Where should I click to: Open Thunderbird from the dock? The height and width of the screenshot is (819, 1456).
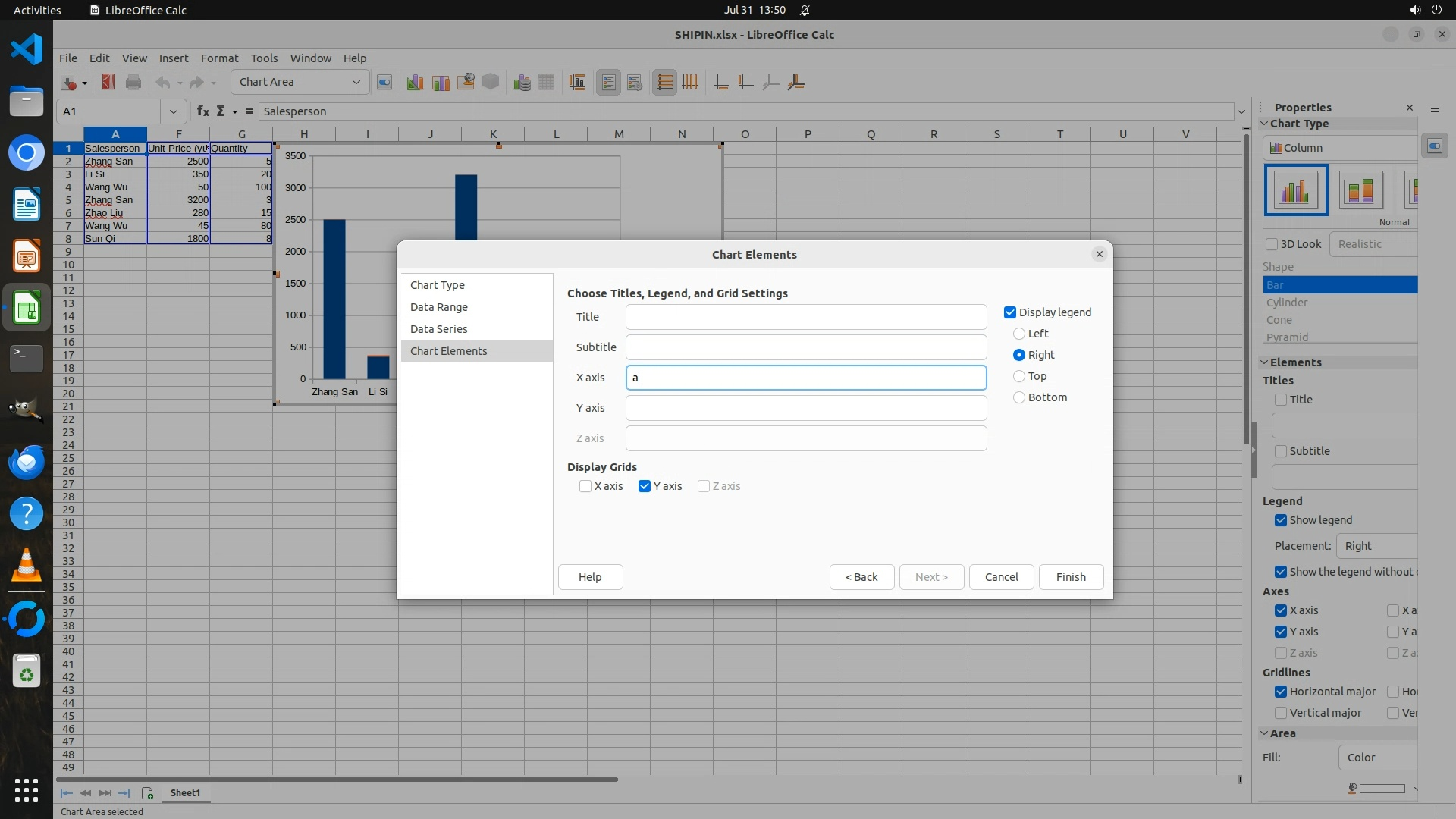(x=27, y=462)
